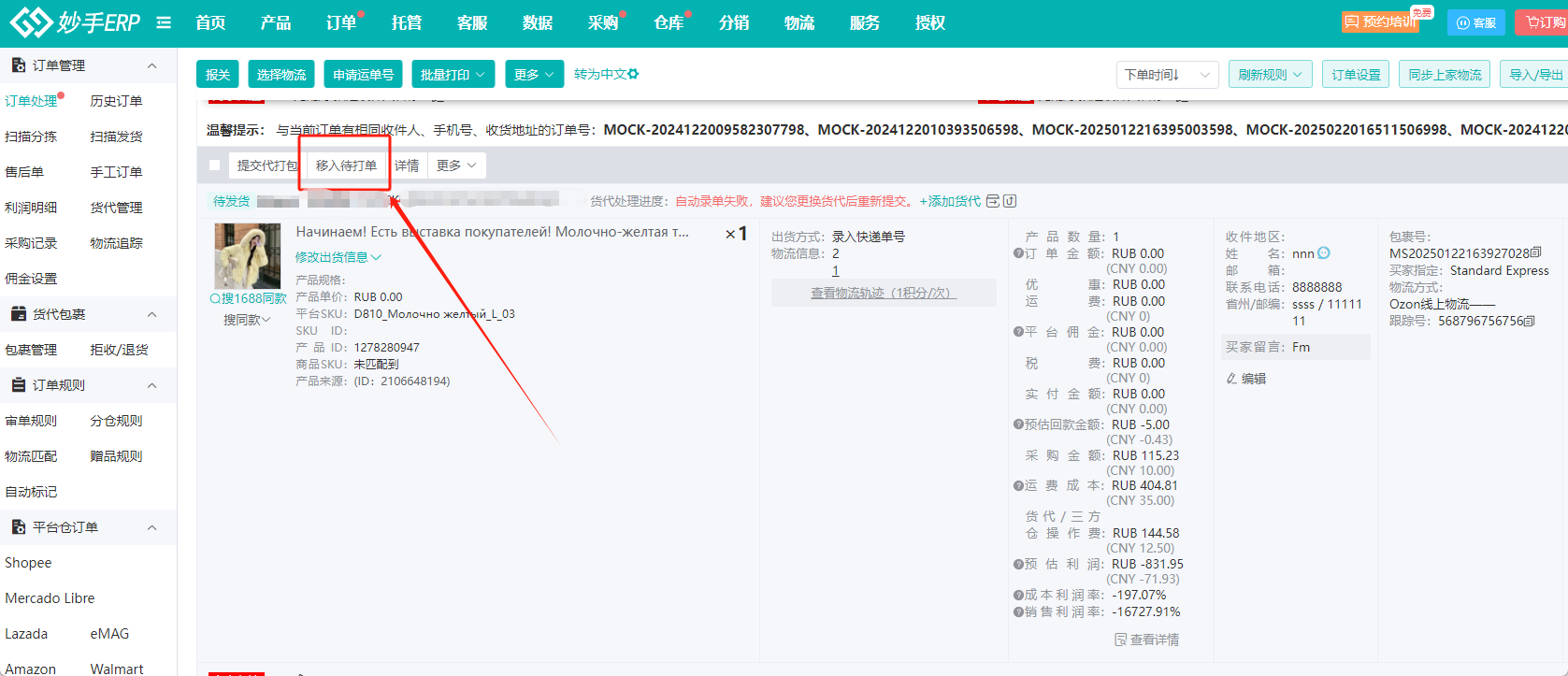
Task: Click the pencil 编辑 icon for recipient info
Action: [1231, 379]
